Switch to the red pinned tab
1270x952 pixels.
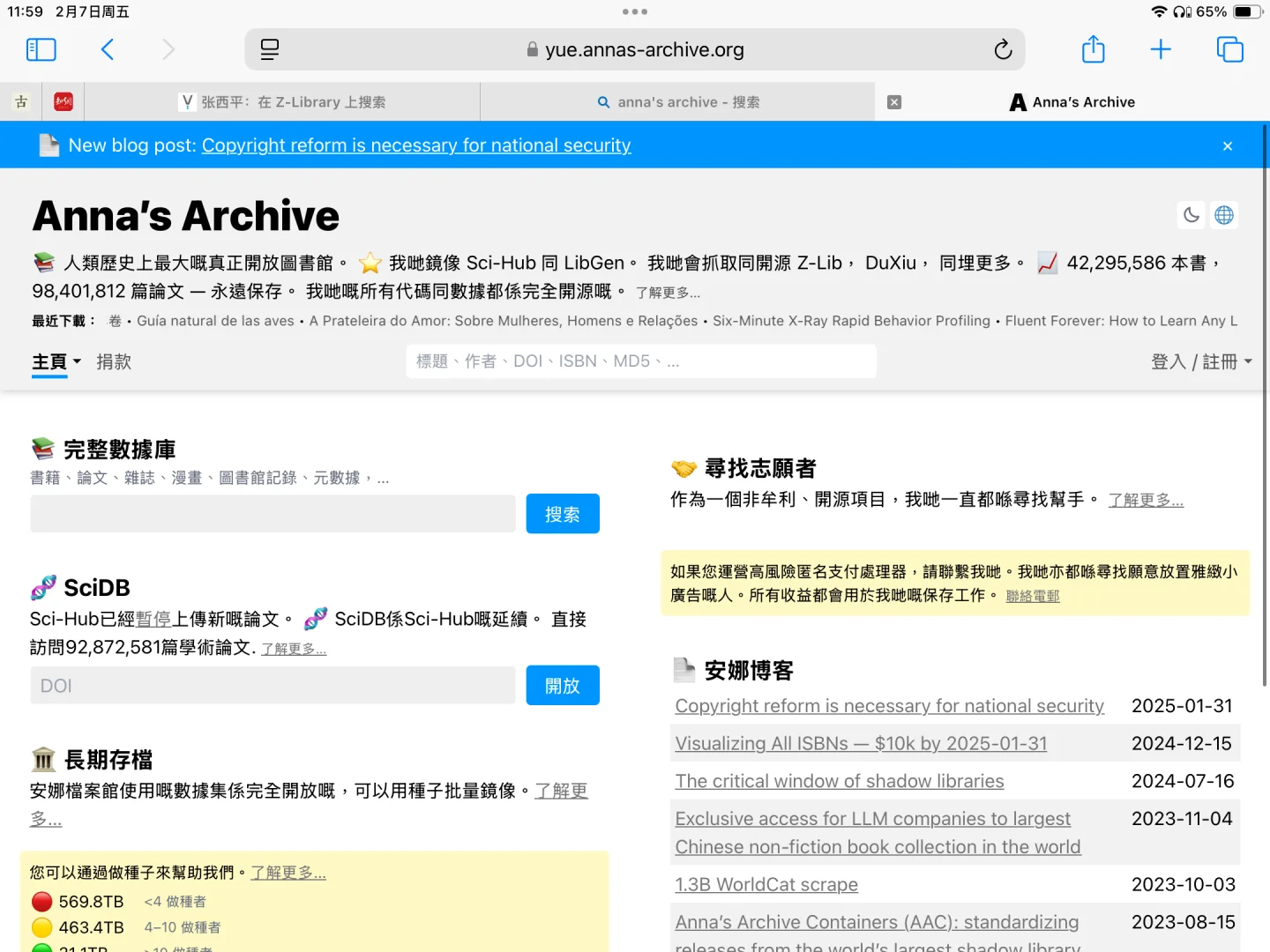[x=63, y=102]
